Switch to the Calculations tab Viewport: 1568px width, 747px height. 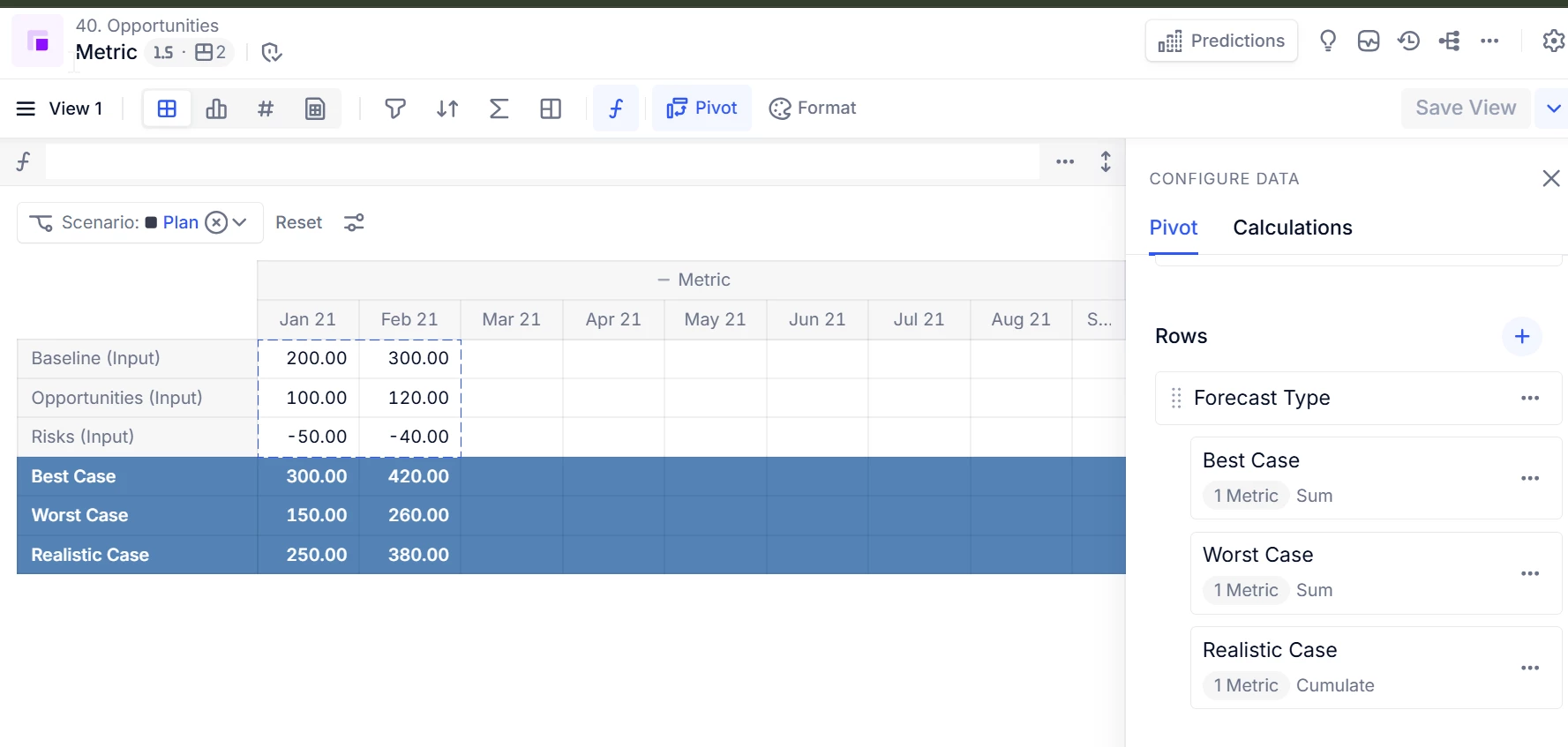pos(1292,228)
